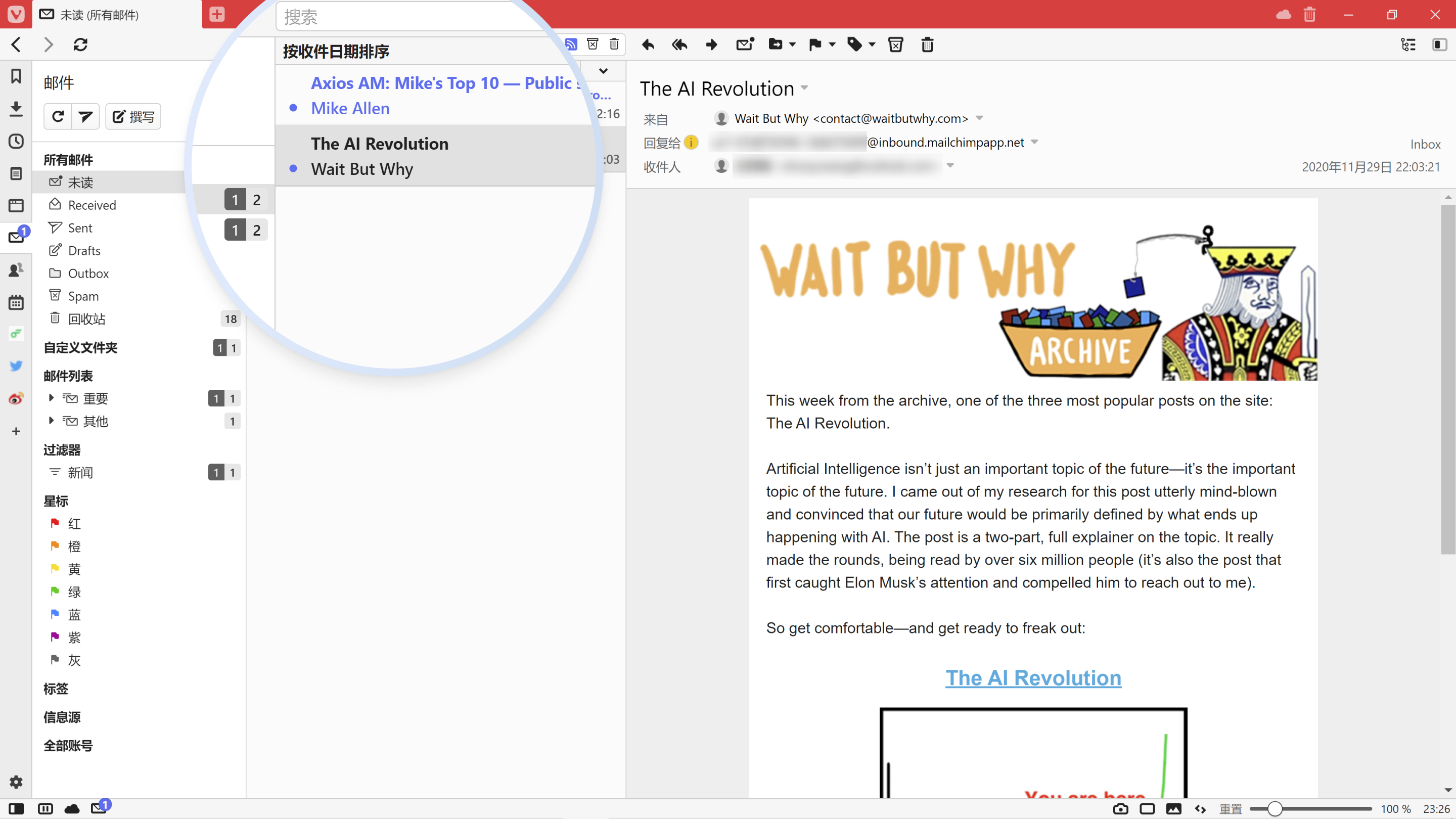The height and width of the screenshot is (819, 1456).
Task: Select the Received folder
Action: [x=92, y=205]
